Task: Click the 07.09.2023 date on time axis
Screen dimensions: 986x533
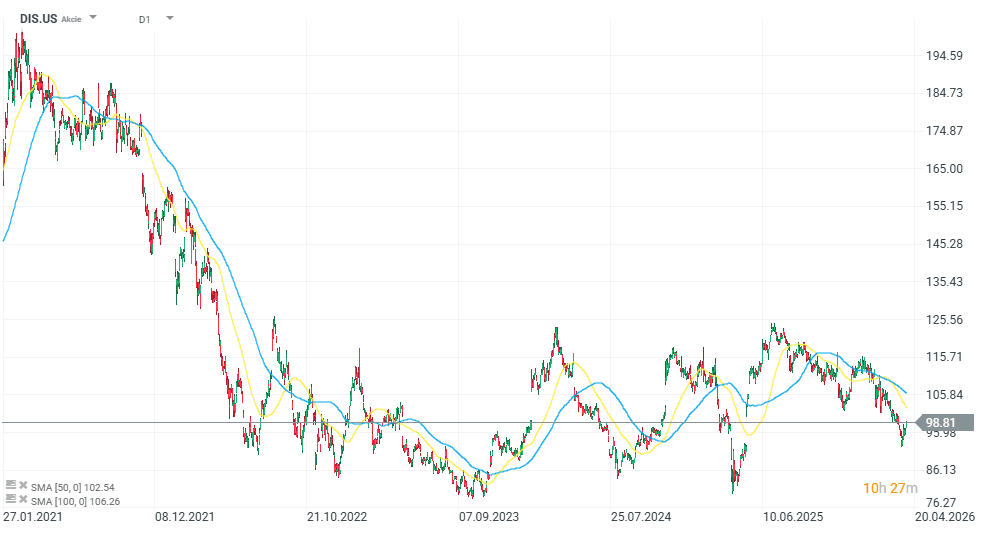Action: tap(487, 518)
